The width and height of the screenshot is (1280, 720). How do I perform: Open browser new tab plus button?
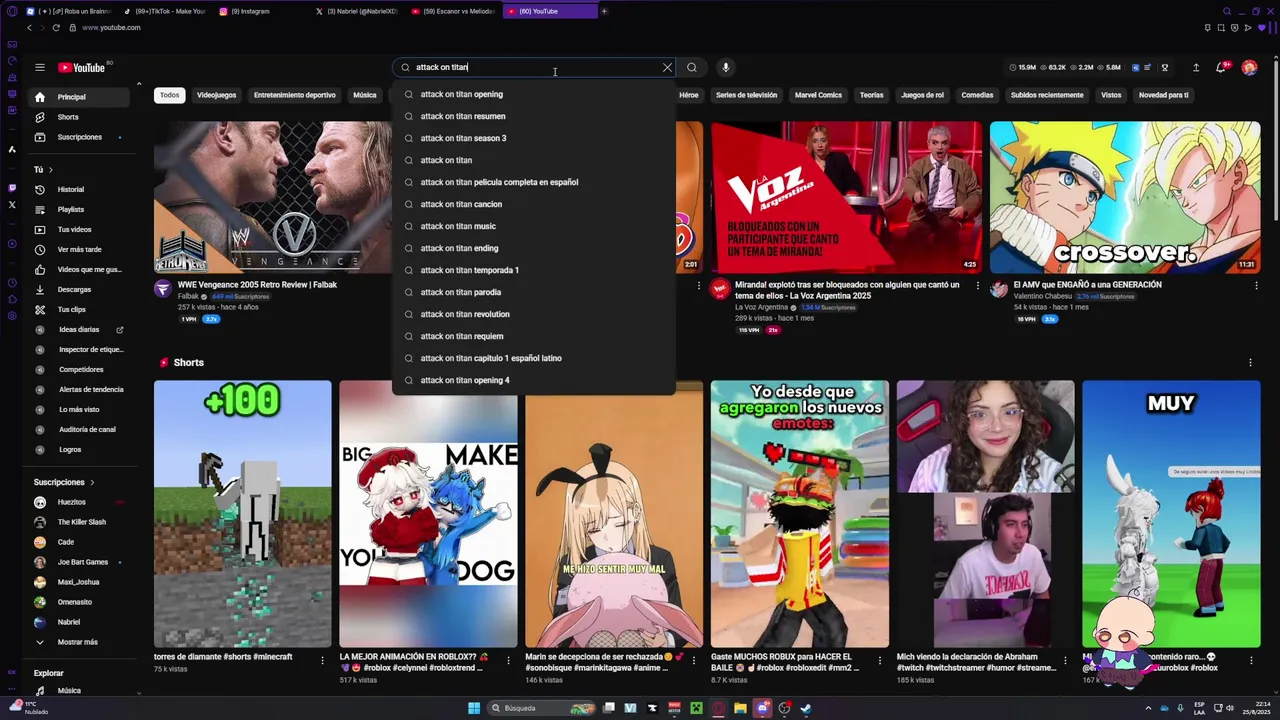(x=604, y=11)
